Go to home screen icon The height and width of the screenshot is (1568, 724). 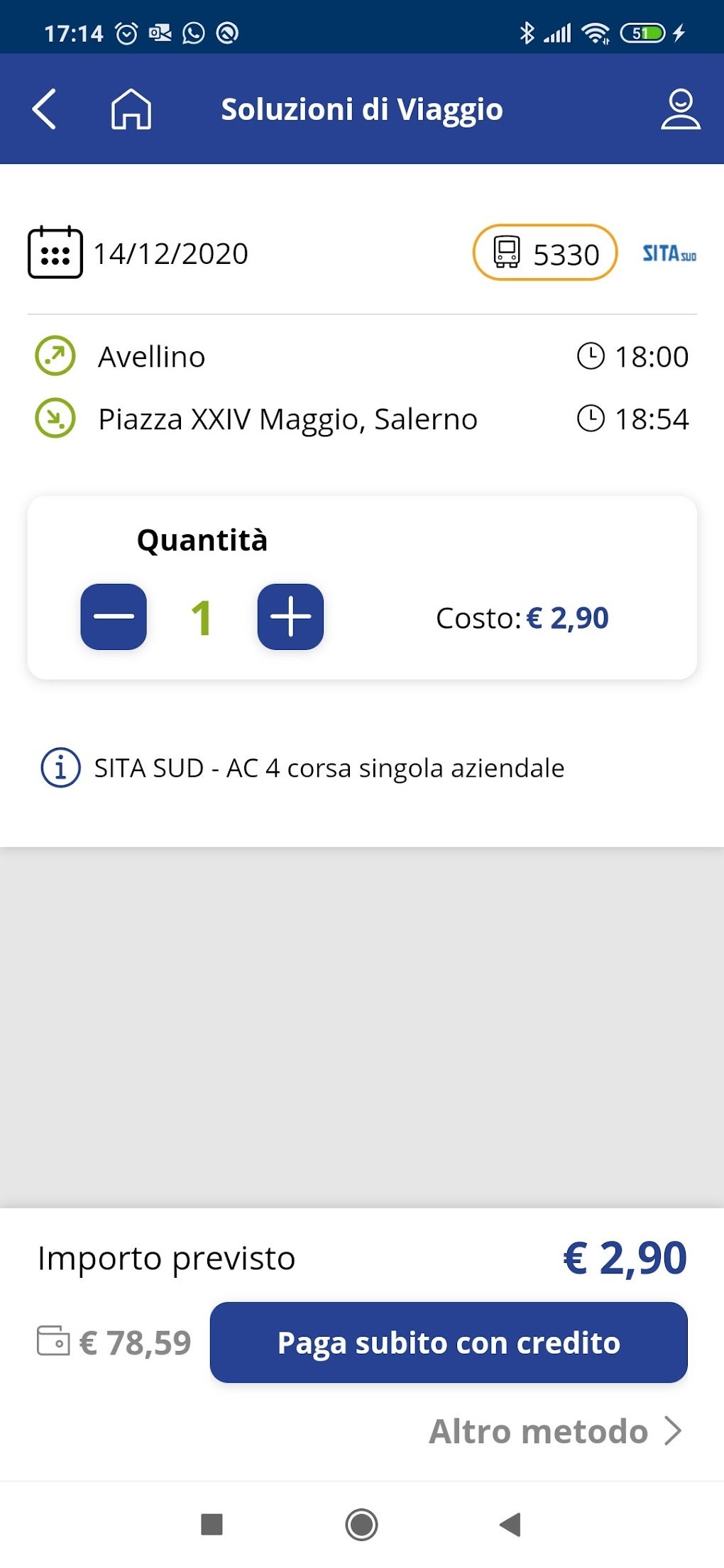pos(131,109)
